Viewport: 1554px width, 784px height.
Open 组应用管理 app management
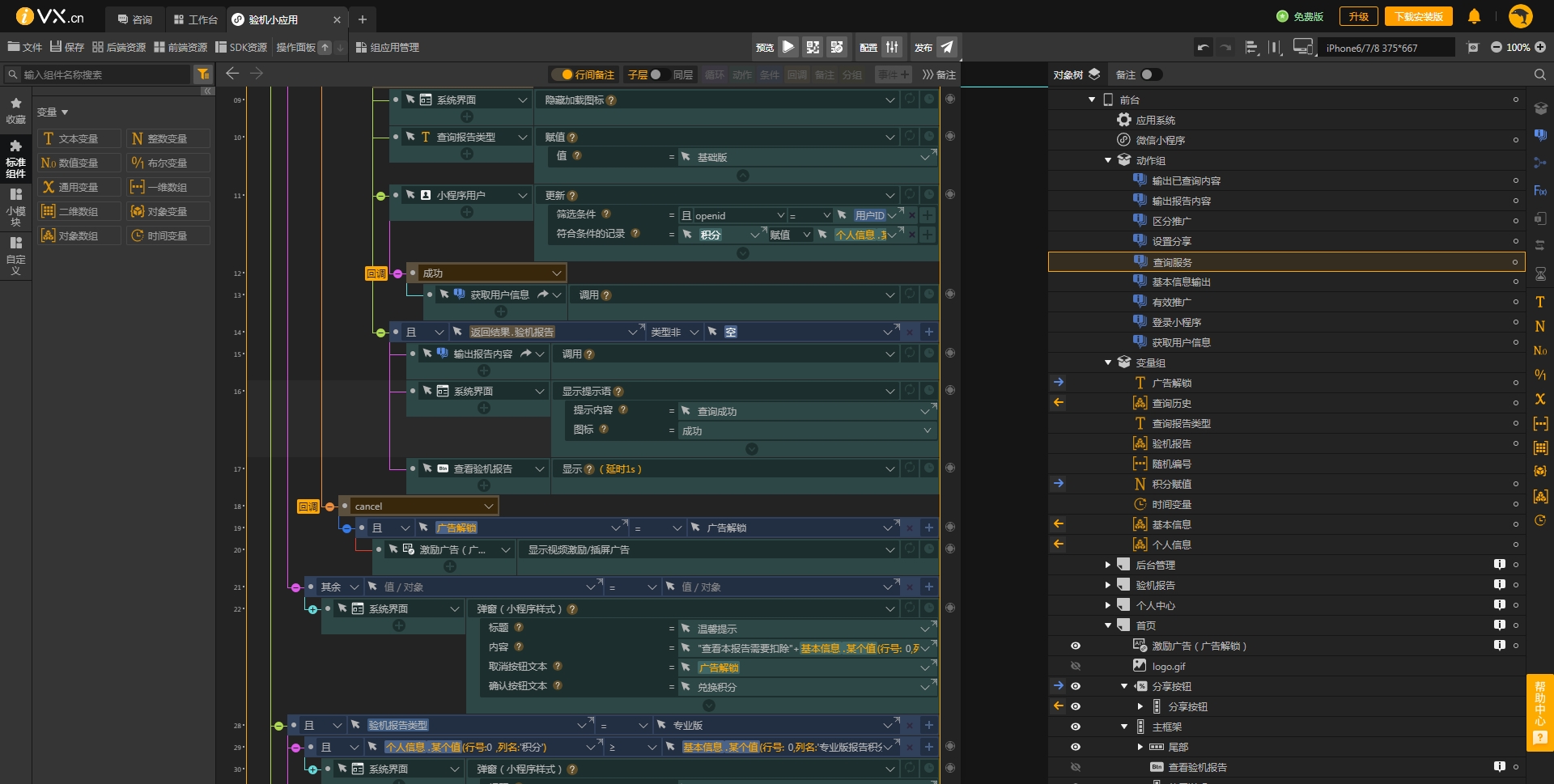point(388,48)
